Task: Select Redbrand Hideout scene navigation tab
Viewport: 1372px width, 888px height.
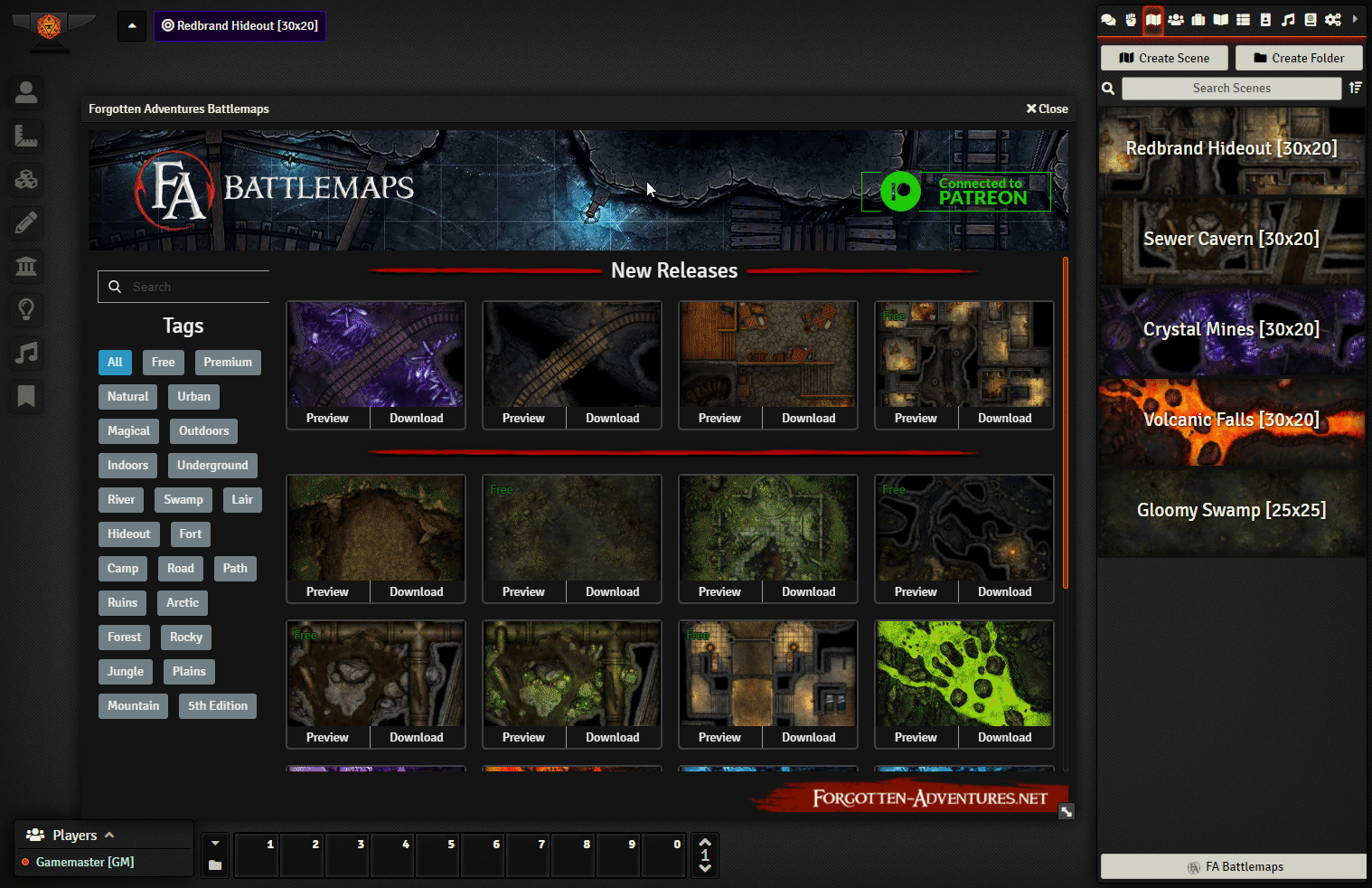Action: click(x=240, y=26)
